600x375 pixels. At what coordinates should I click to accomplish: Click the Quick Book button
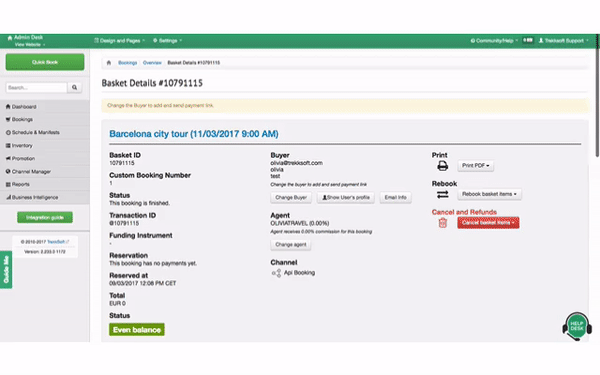(x=45, y=62)
